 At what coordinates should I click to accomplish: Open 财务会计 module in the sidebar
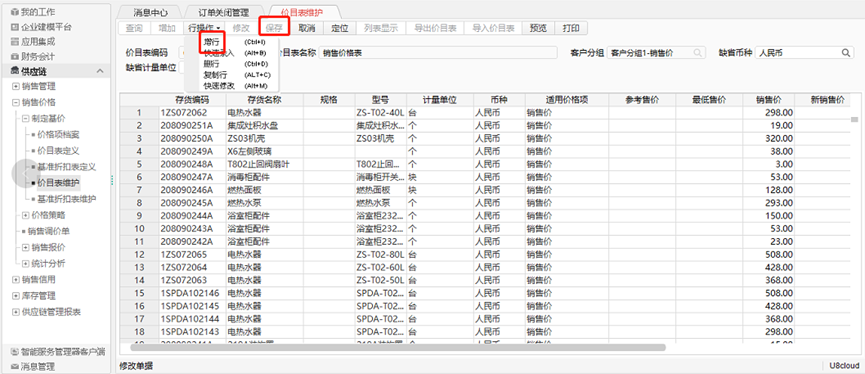(33, 56)
